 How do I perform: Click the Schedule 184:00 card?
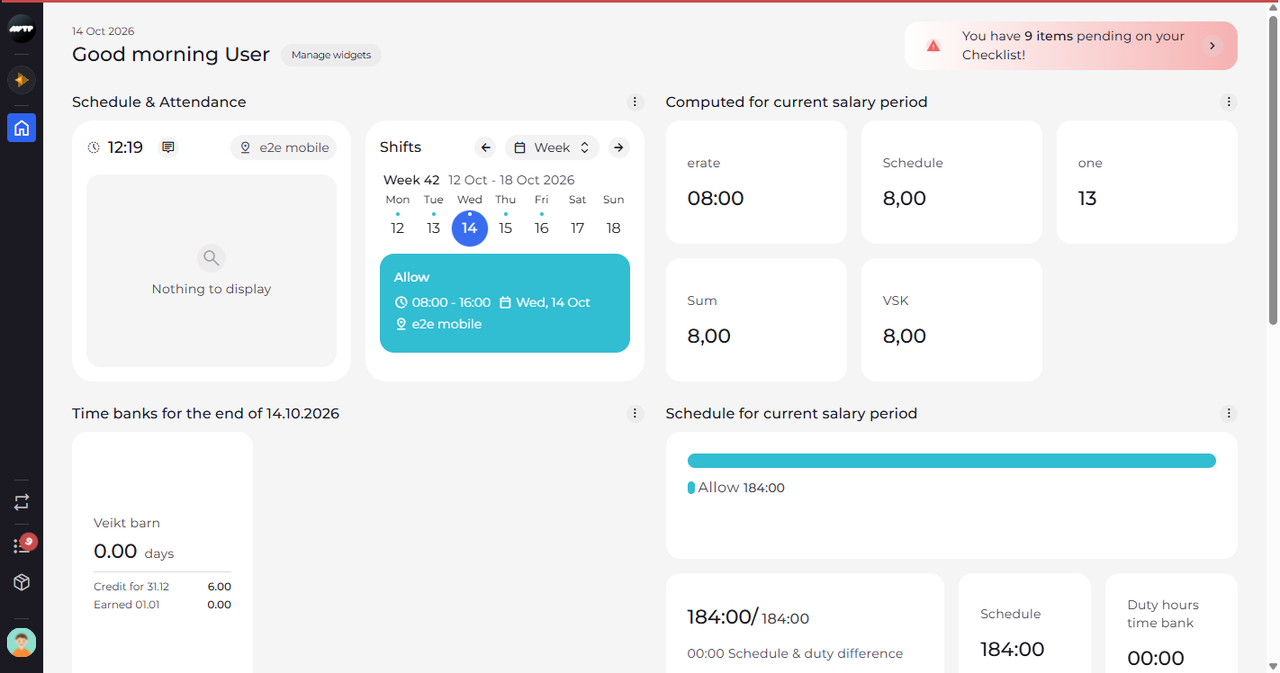click(1024, 623)
